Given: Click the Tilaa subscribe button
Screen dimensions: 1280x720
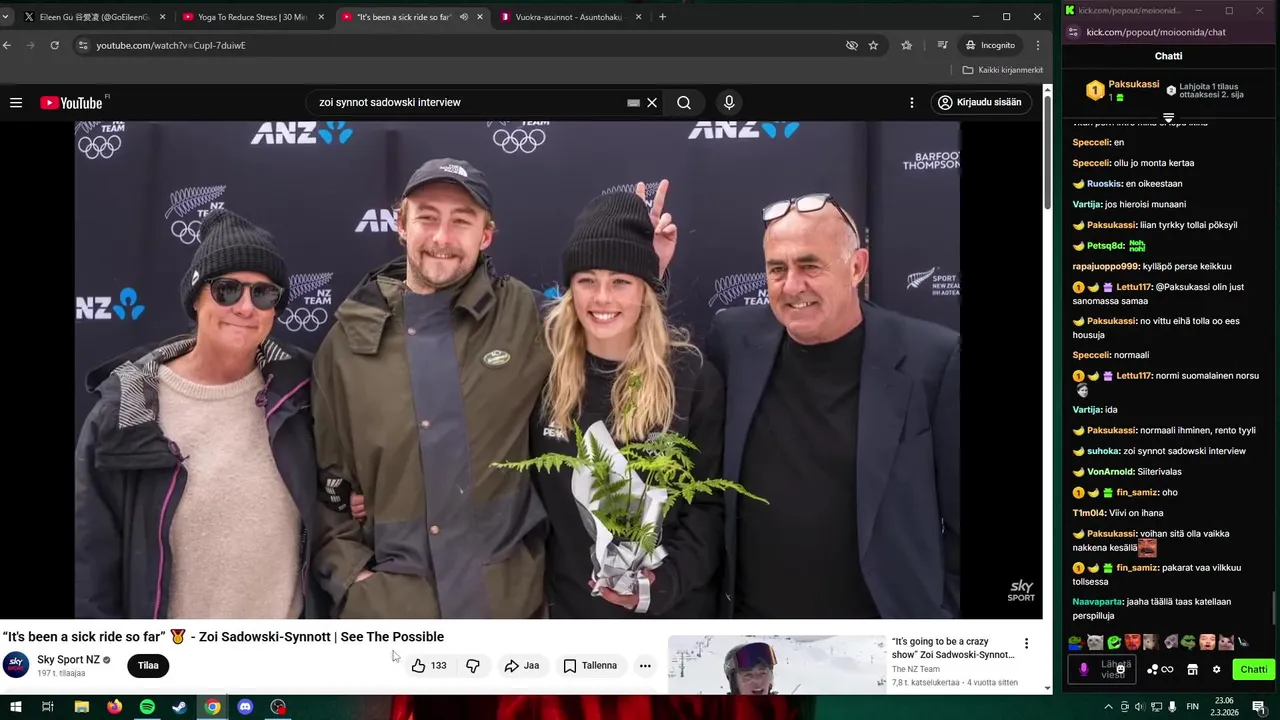Looking at the screenshot, I should coord(148,665).
